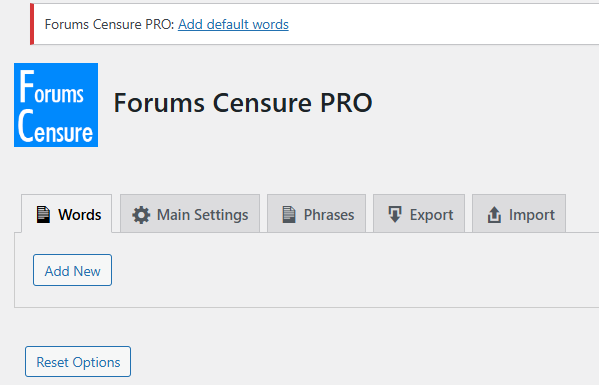Open the Main Settings tab label
The image size is (599, 385).
click(202, 215)
